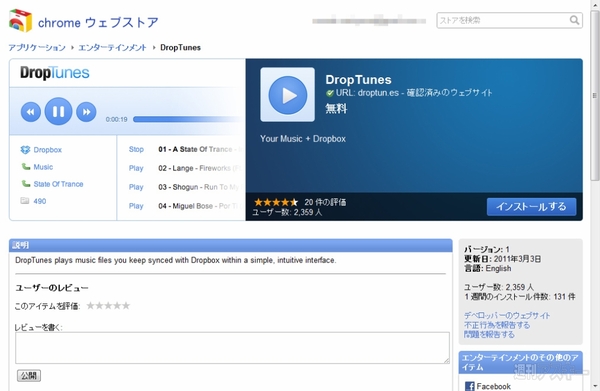Click the Facebook item in related list

tap(488, 386)
